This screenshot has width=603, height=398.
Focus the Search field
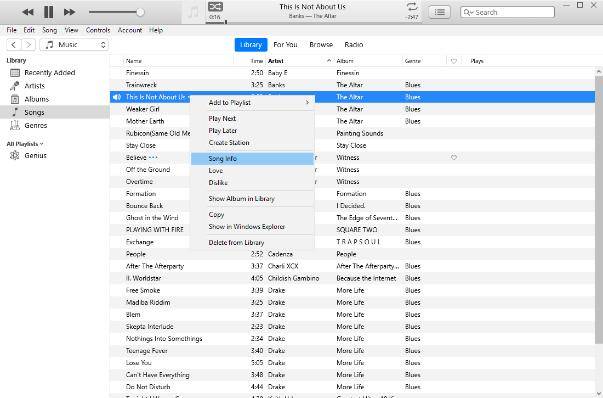point(508,12)
